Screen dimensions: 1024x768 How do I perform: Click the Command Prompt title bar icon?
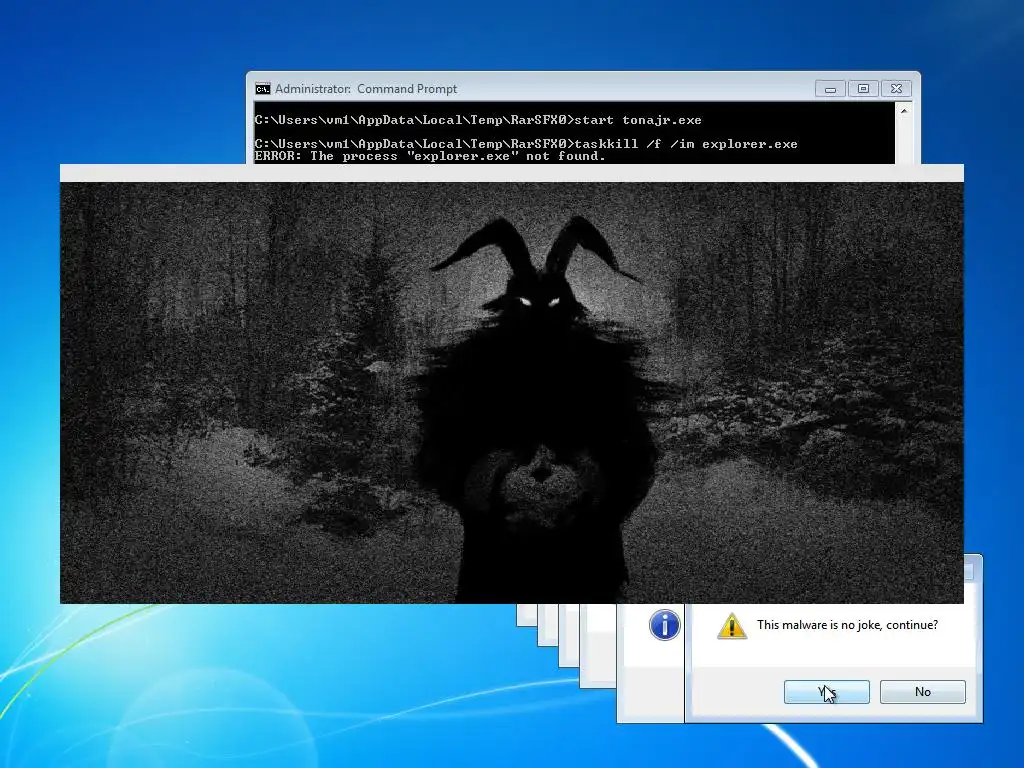(263, 89)
